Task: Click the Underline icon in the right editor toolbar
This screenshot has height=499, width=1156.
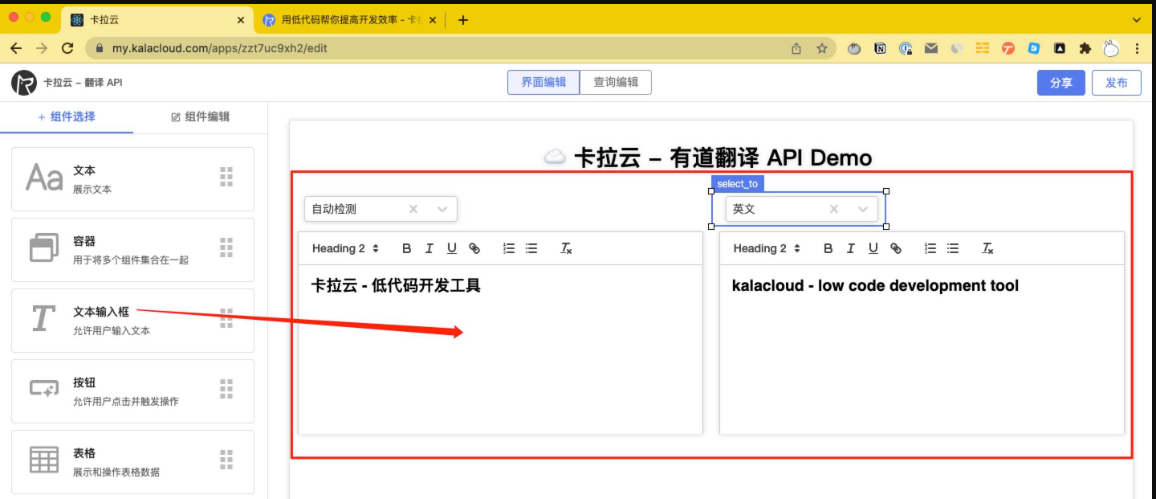Action: (873, 248)
